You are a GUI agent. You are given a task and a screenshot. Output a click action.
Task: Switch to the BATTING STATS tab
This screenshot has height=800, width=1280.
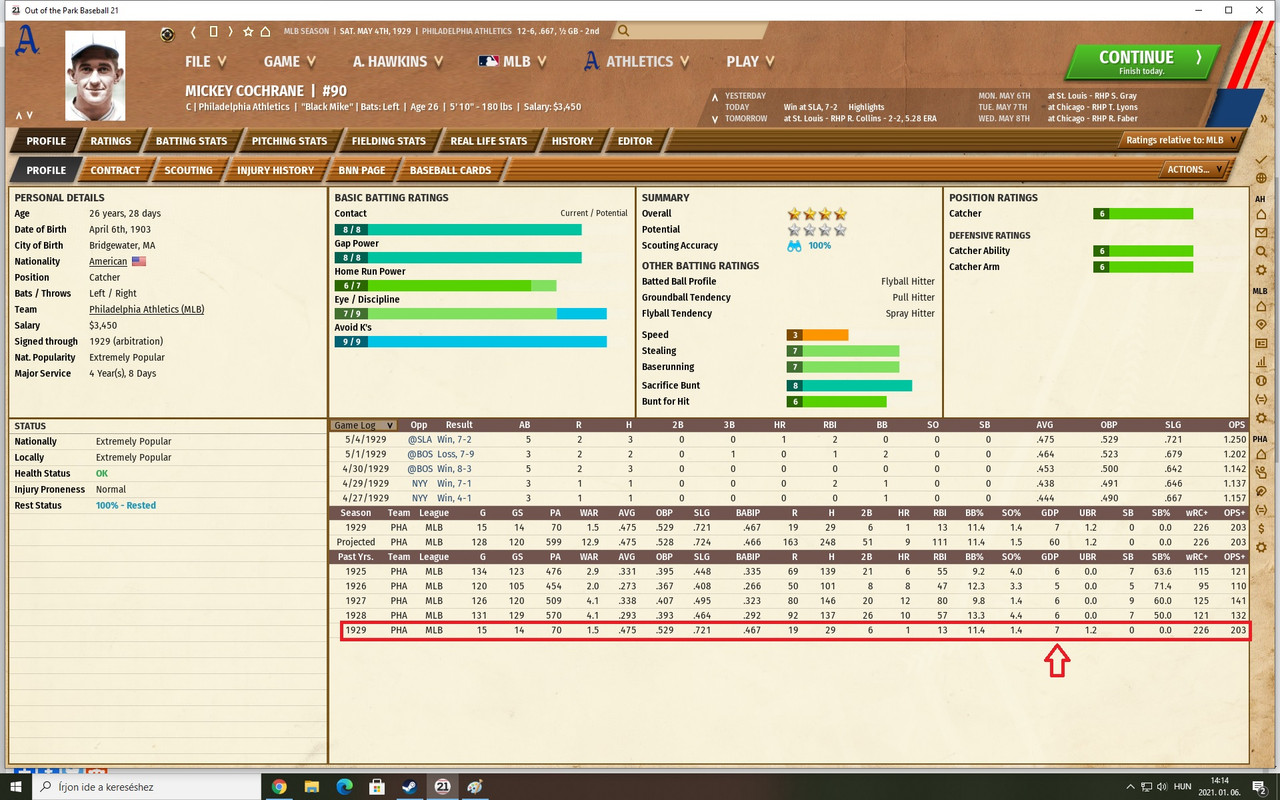coord(191,141)
